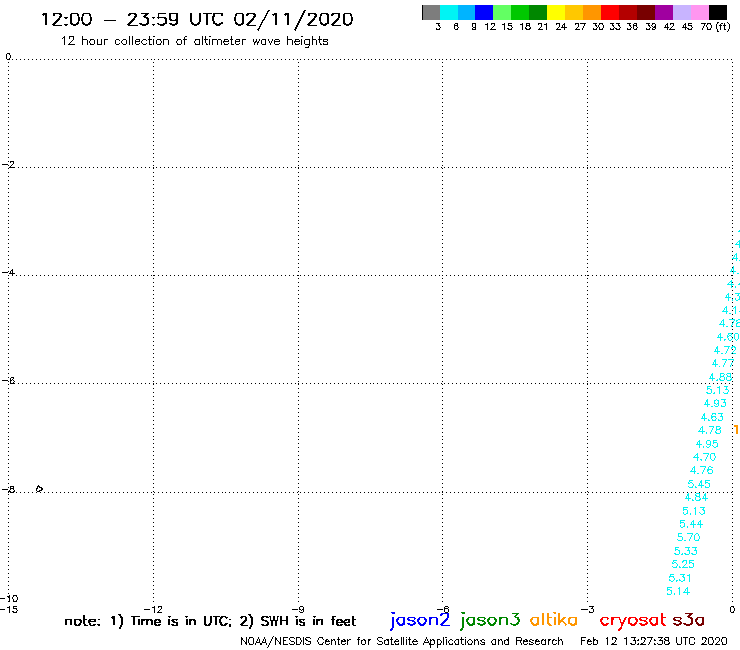
Task: Click the wave height value 4.93
Action: 715,403
